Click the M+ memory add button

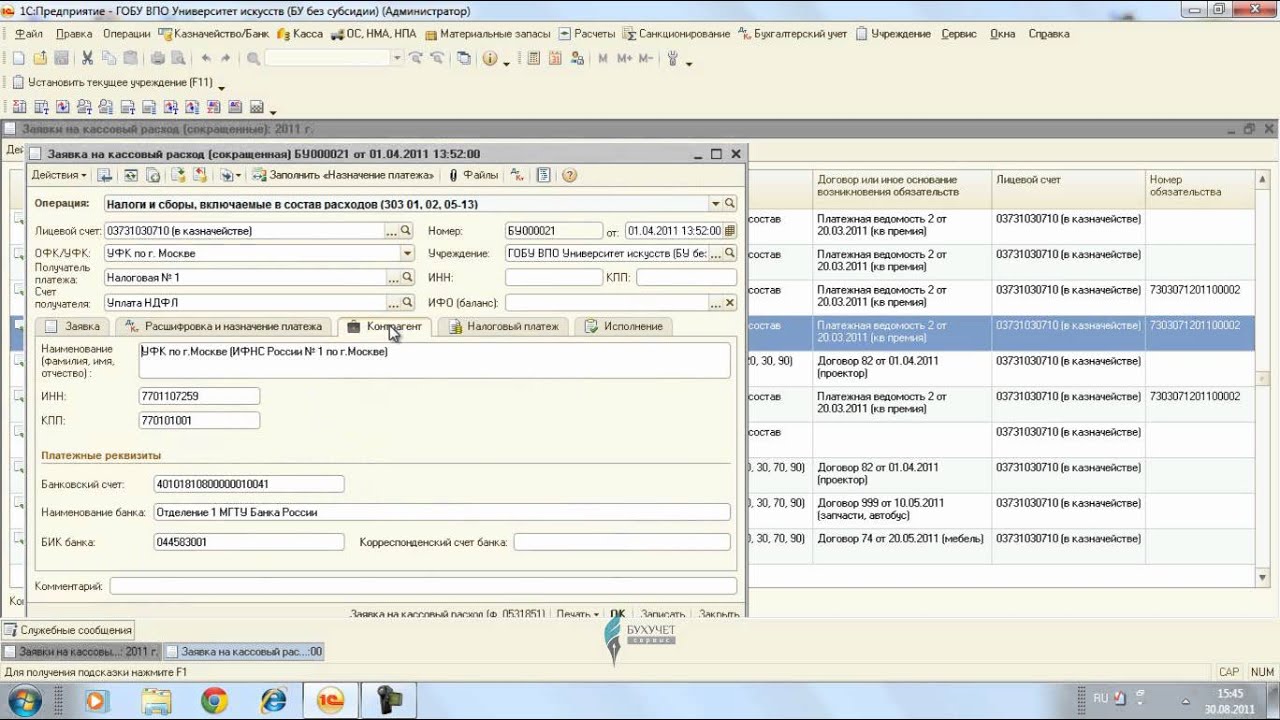[x=624, y=58]
